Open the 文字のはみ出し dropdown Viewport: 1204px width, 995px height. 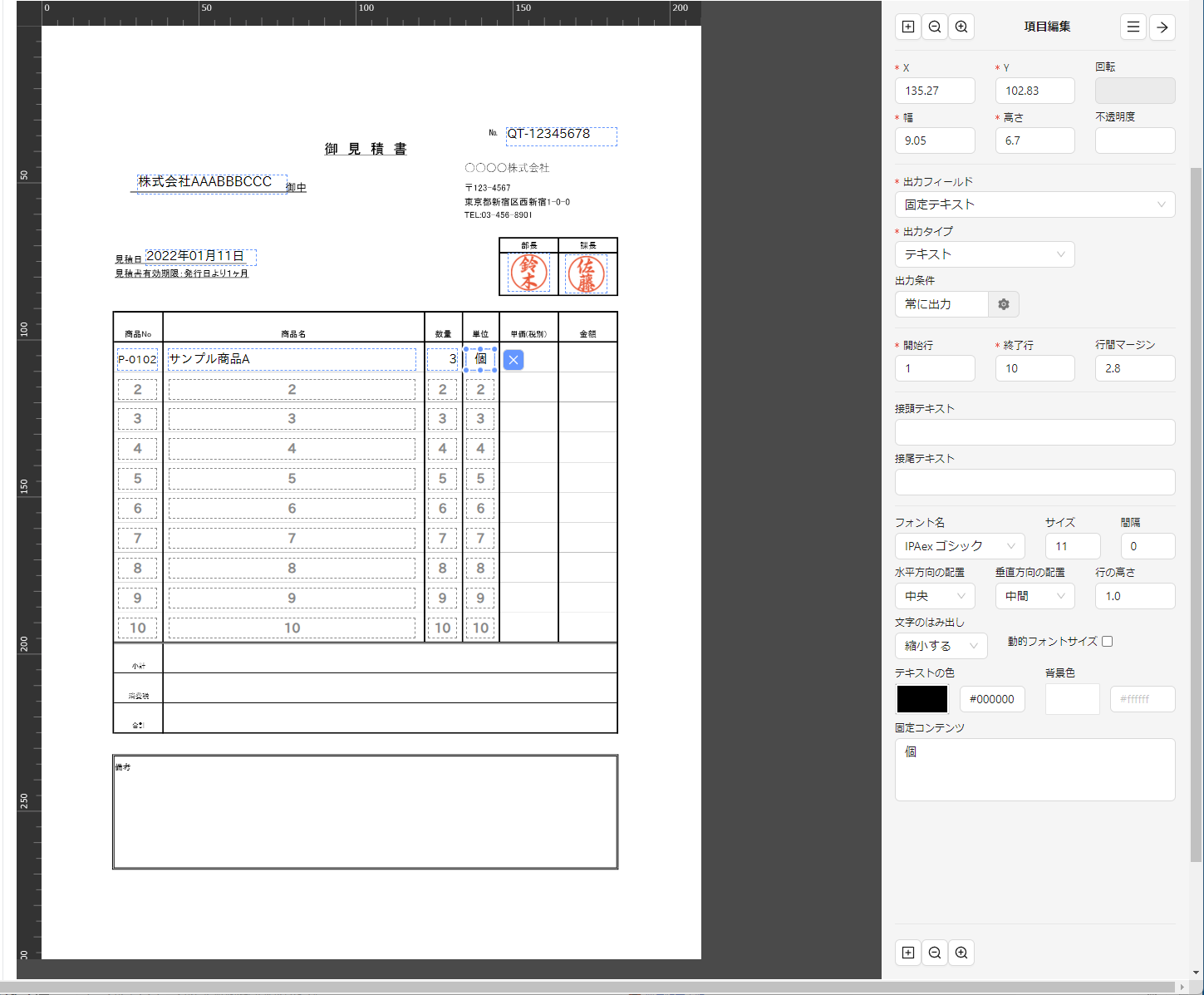(x=941, y=646)
